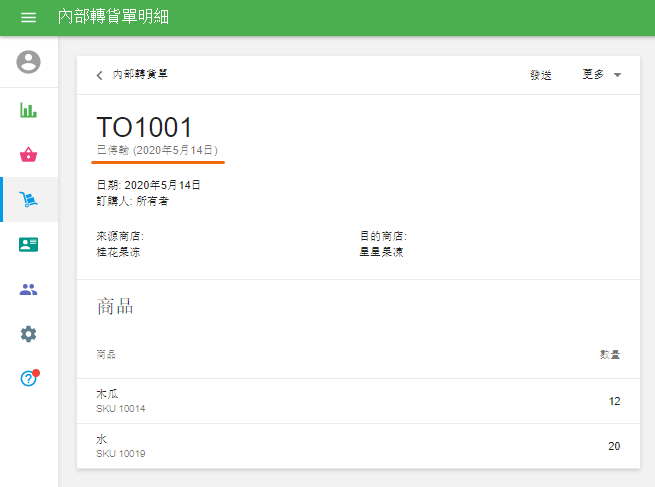
Task: Click the help question mark icon
Action: 29,379
